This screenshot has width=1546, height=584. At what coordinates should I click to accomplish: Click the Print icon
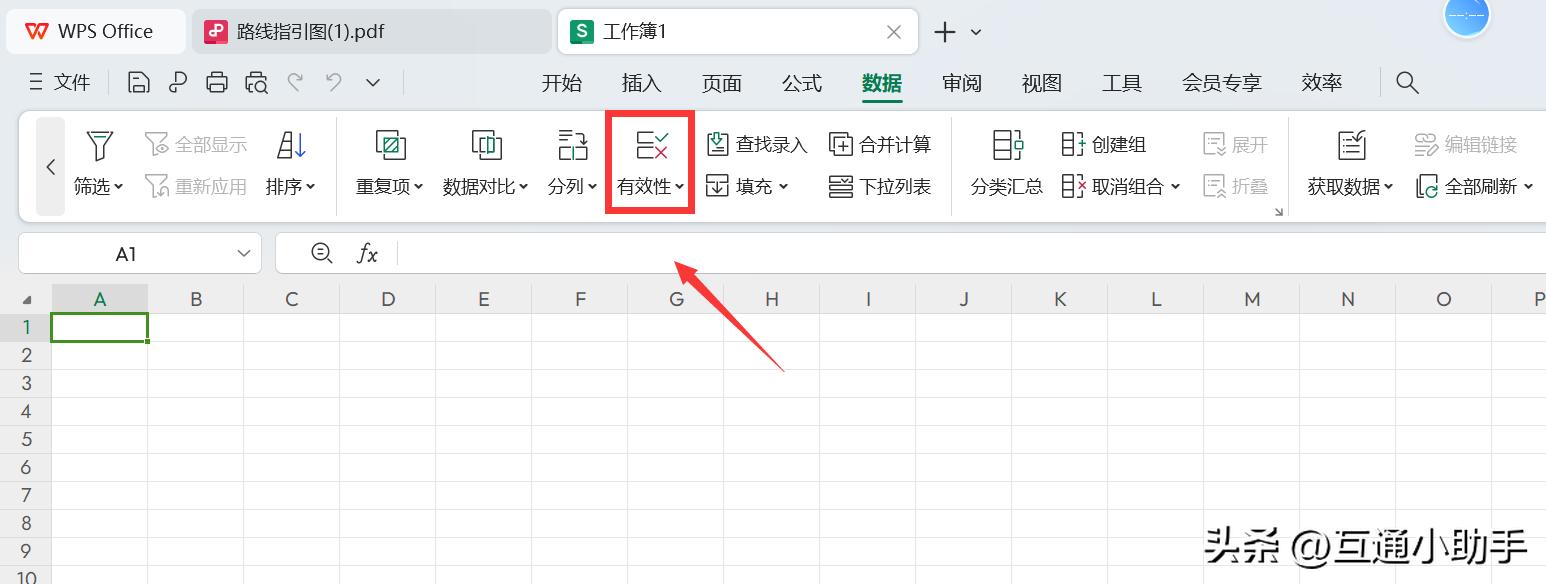pos(217,83)
